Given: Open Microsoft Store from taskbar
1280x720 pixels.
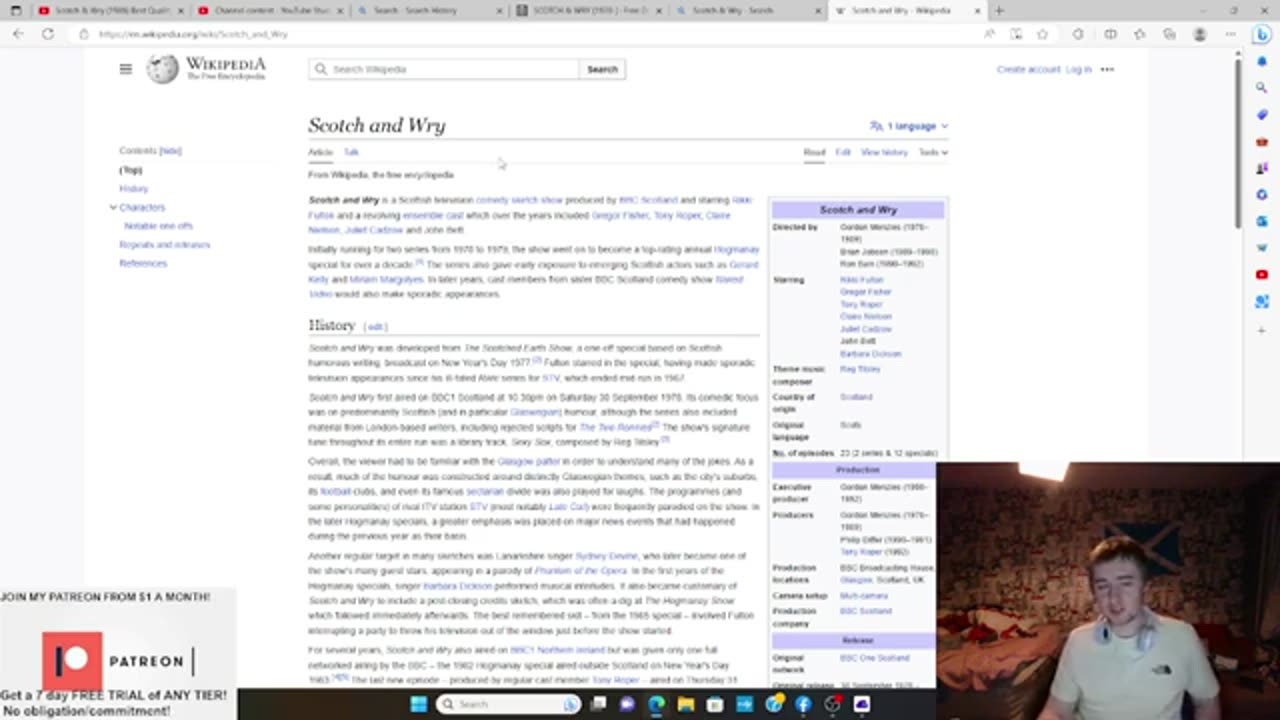Looking at the screenshot, I should pos(715,704).
